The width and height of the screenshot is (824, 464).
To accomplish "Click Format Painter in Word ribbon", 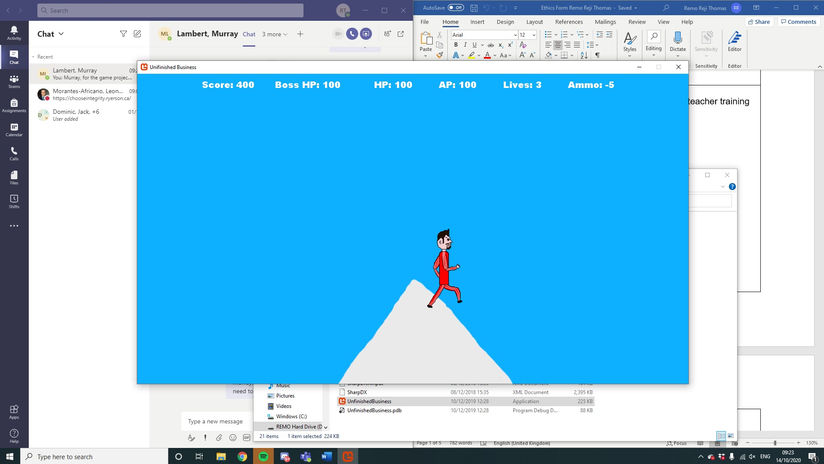I will tap(439, 55).
